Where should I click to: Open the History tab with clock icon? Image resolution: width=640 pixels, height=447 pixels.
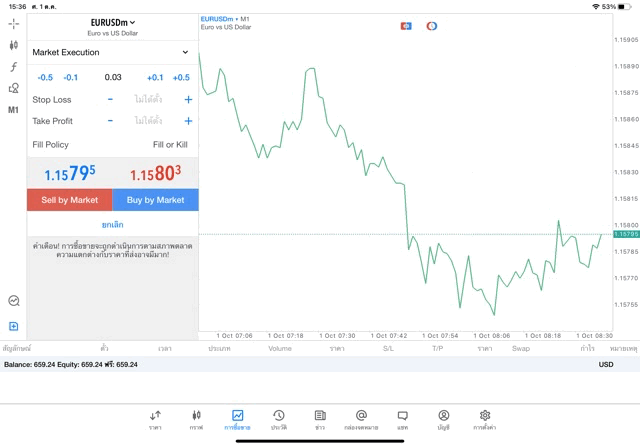279,420
